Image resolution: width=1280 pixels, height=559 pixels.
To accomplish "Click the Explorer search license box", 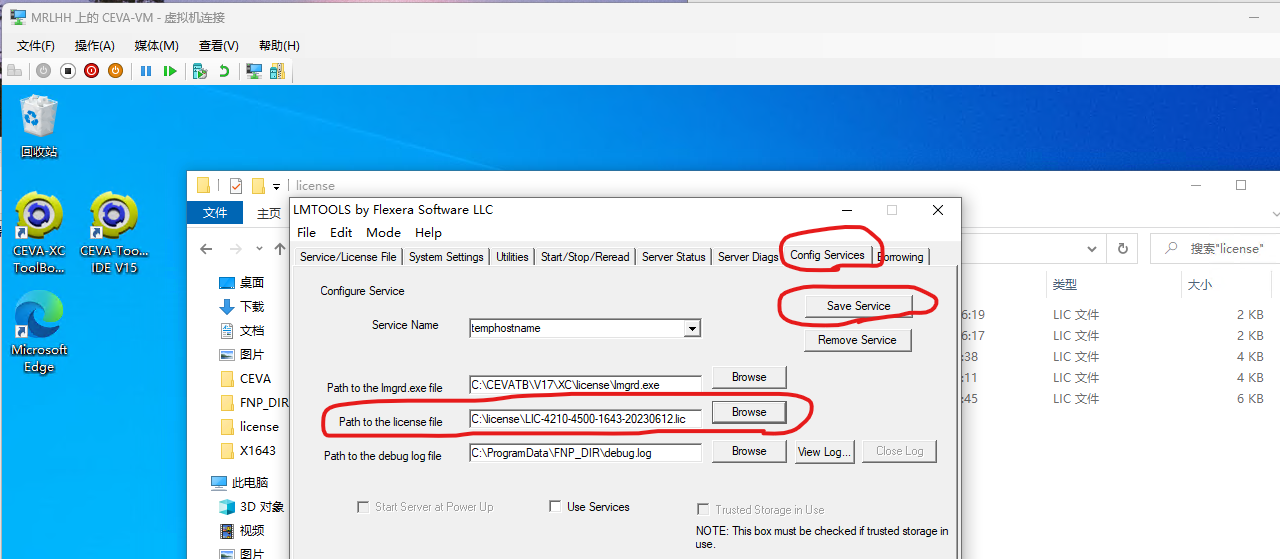I will coord(1215,248).
